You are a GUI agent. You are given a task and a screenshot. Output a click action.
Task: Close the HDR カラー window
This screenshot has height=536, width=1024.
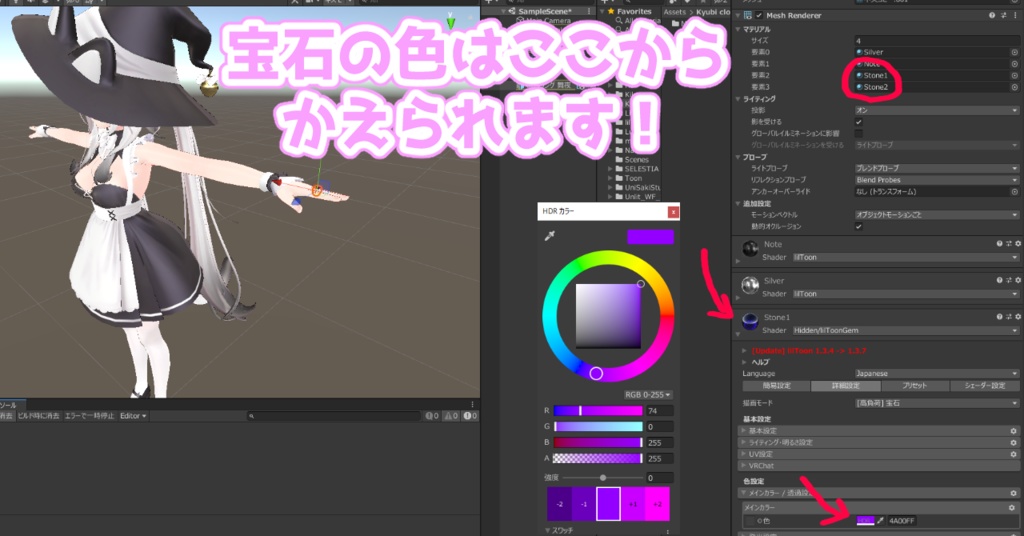673,212
